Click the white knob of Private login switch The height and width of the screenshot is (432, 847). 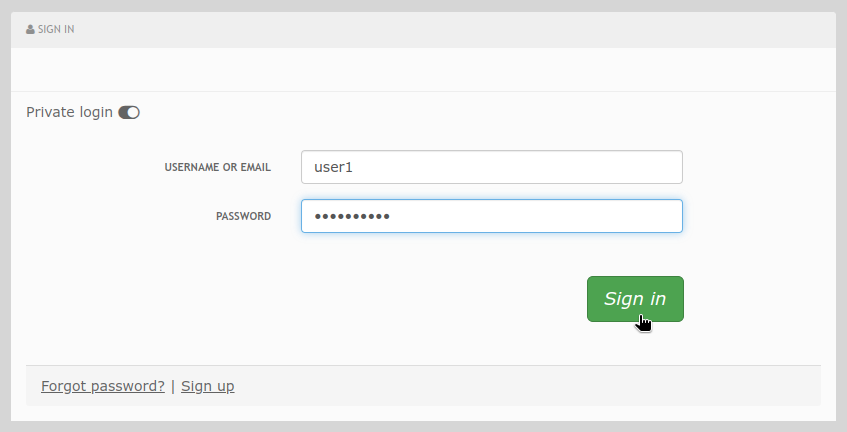point(133,112)
